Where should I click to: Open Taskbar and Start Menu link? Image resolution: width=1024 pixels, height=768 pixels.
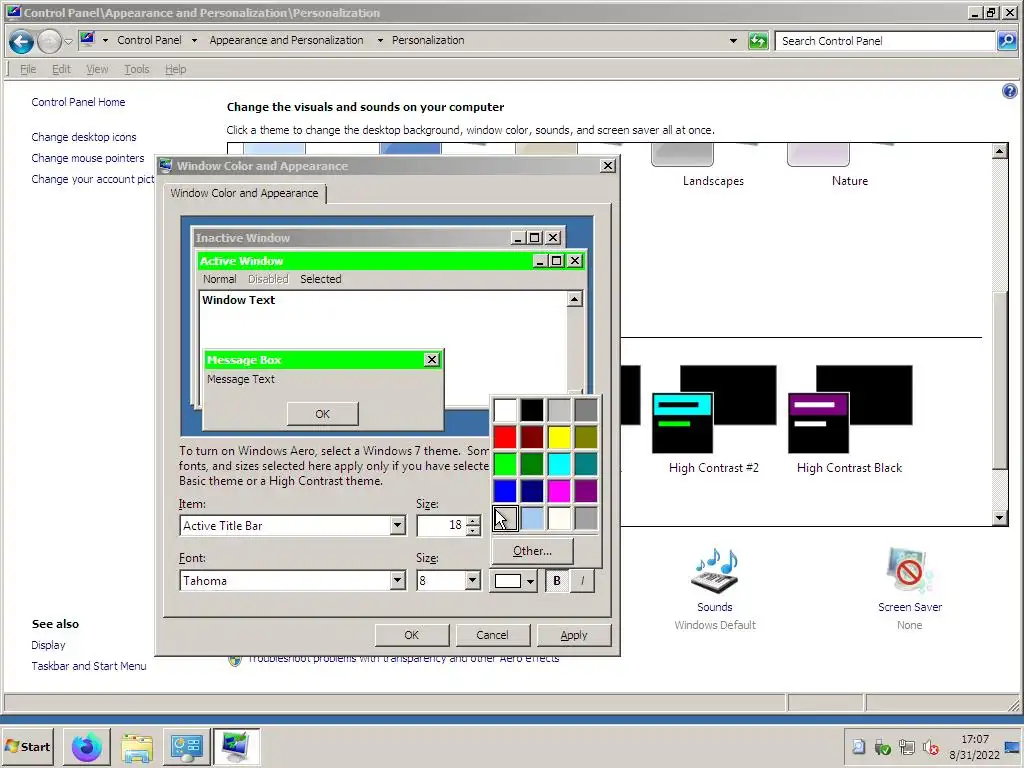(89, 666)
